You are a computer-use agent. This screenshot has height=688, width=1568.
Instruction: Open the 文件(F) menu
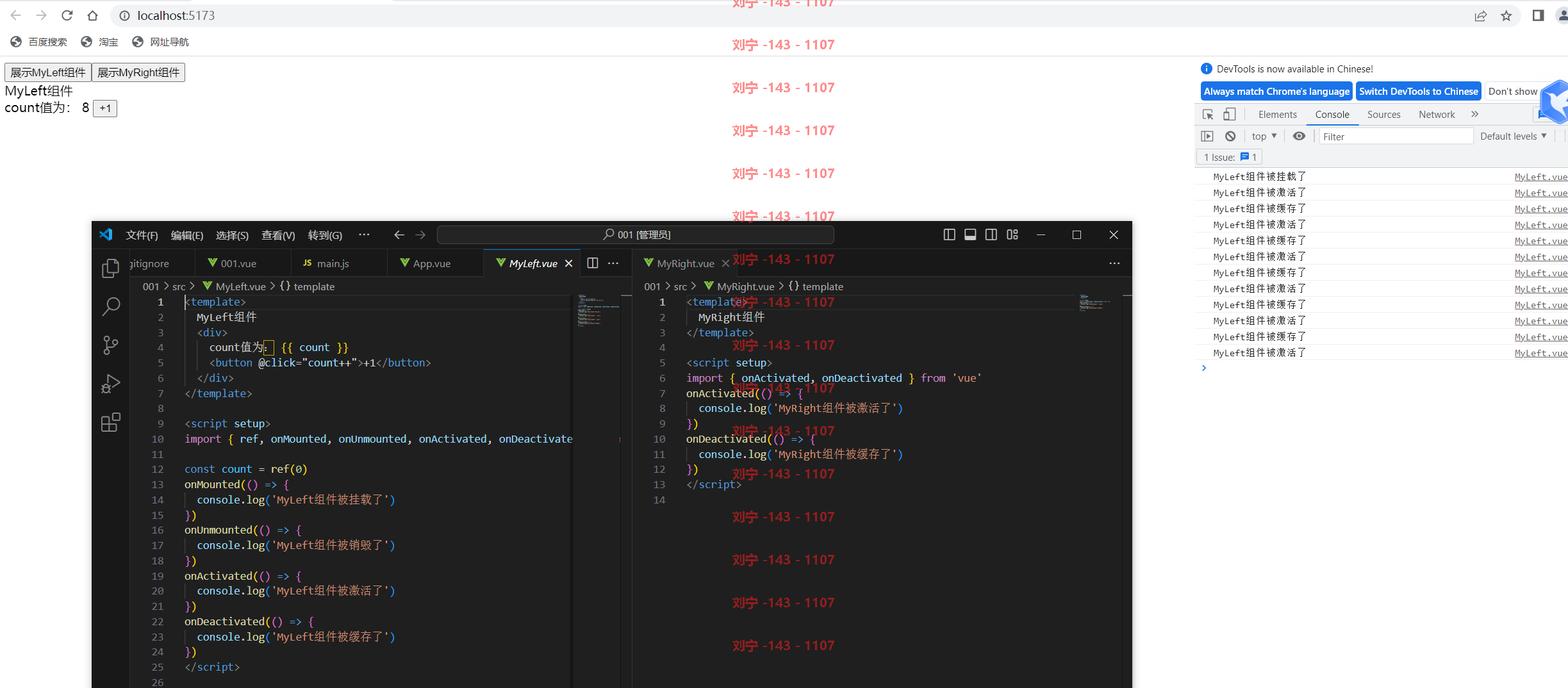coord(142,235)
